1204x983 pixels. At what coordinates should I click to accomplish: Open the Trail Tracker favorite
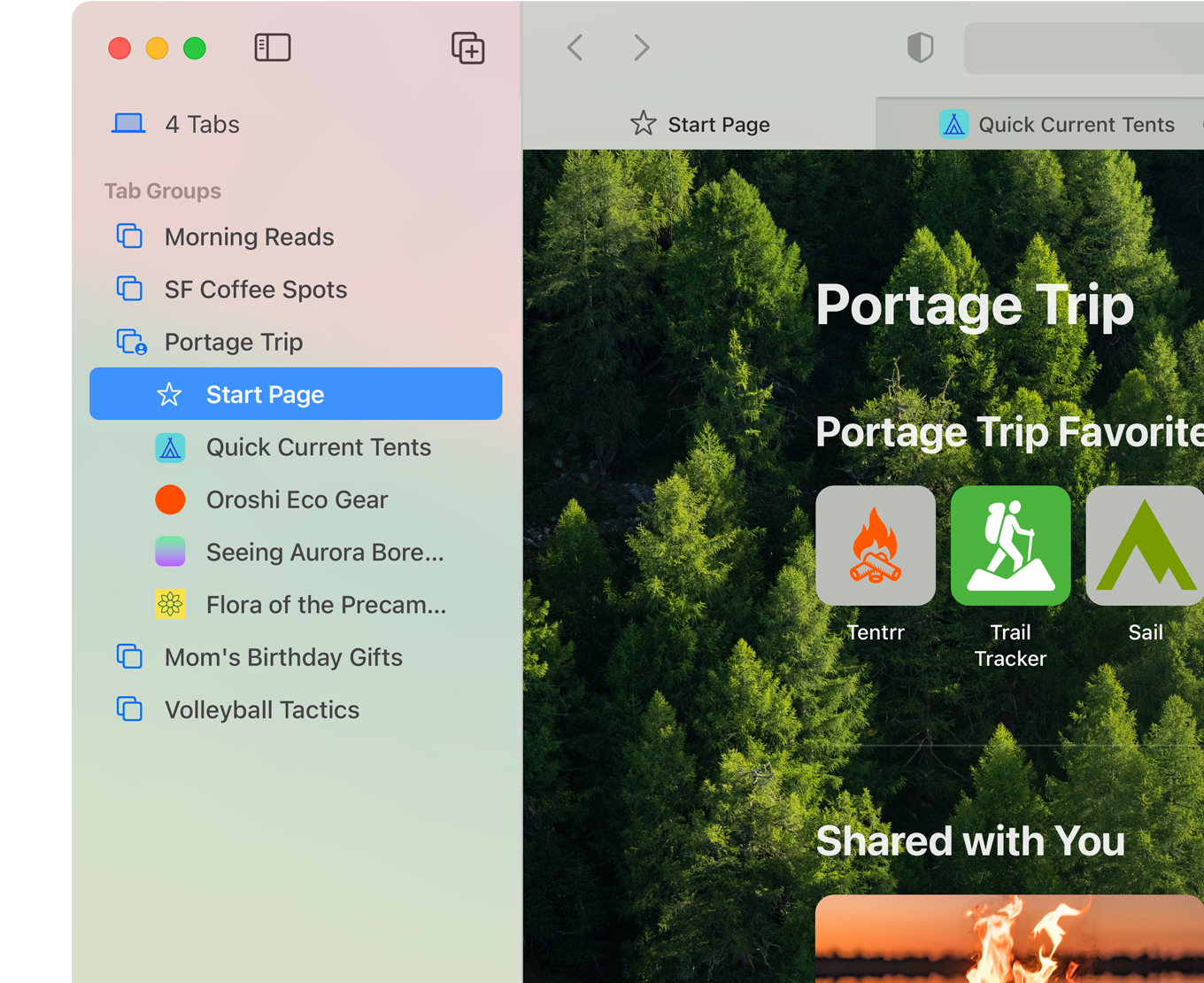pyautogui.click(x=1010, y=546)
